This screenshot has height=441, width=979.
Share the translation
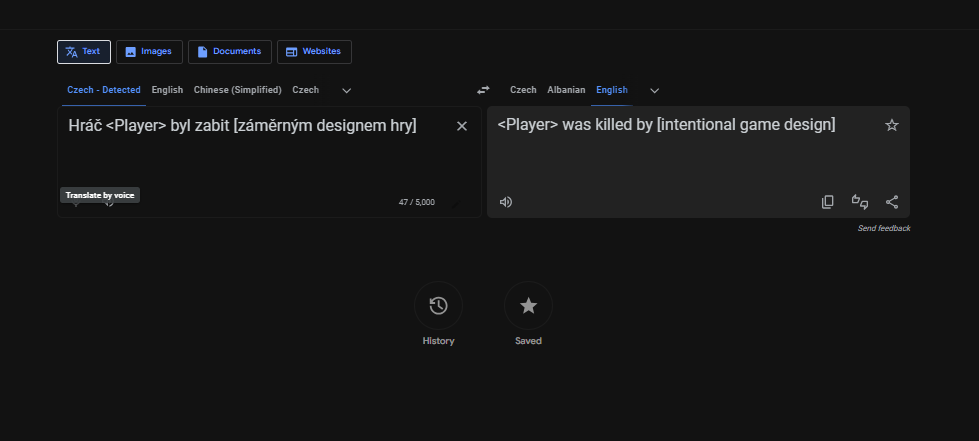(891, 202)
